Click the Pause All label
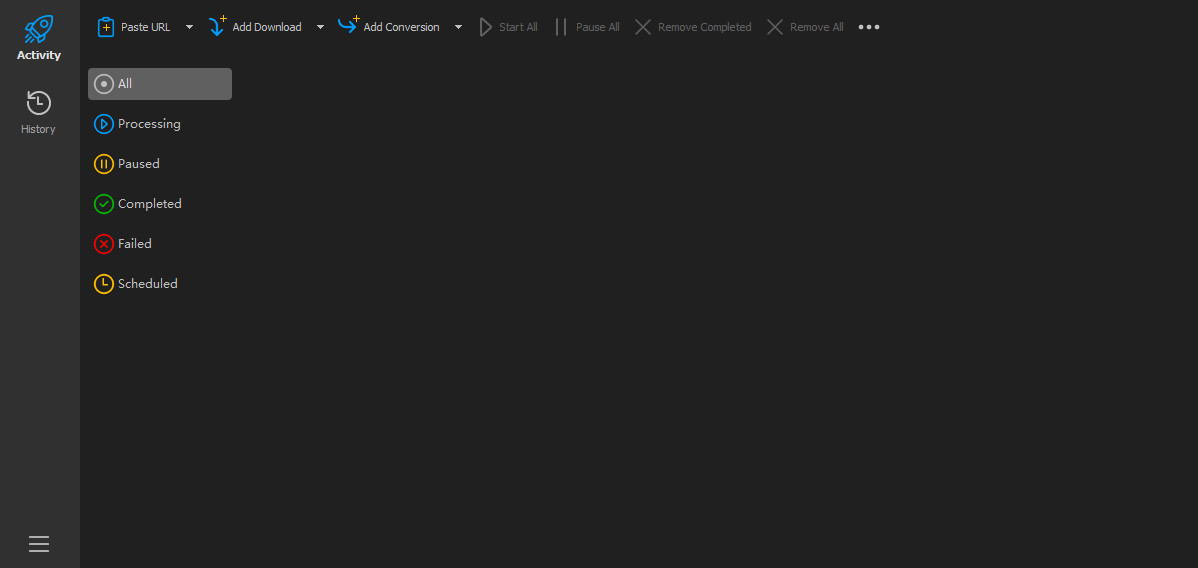Viewport: 1198px width, 568px height. [x=597, y=27]
